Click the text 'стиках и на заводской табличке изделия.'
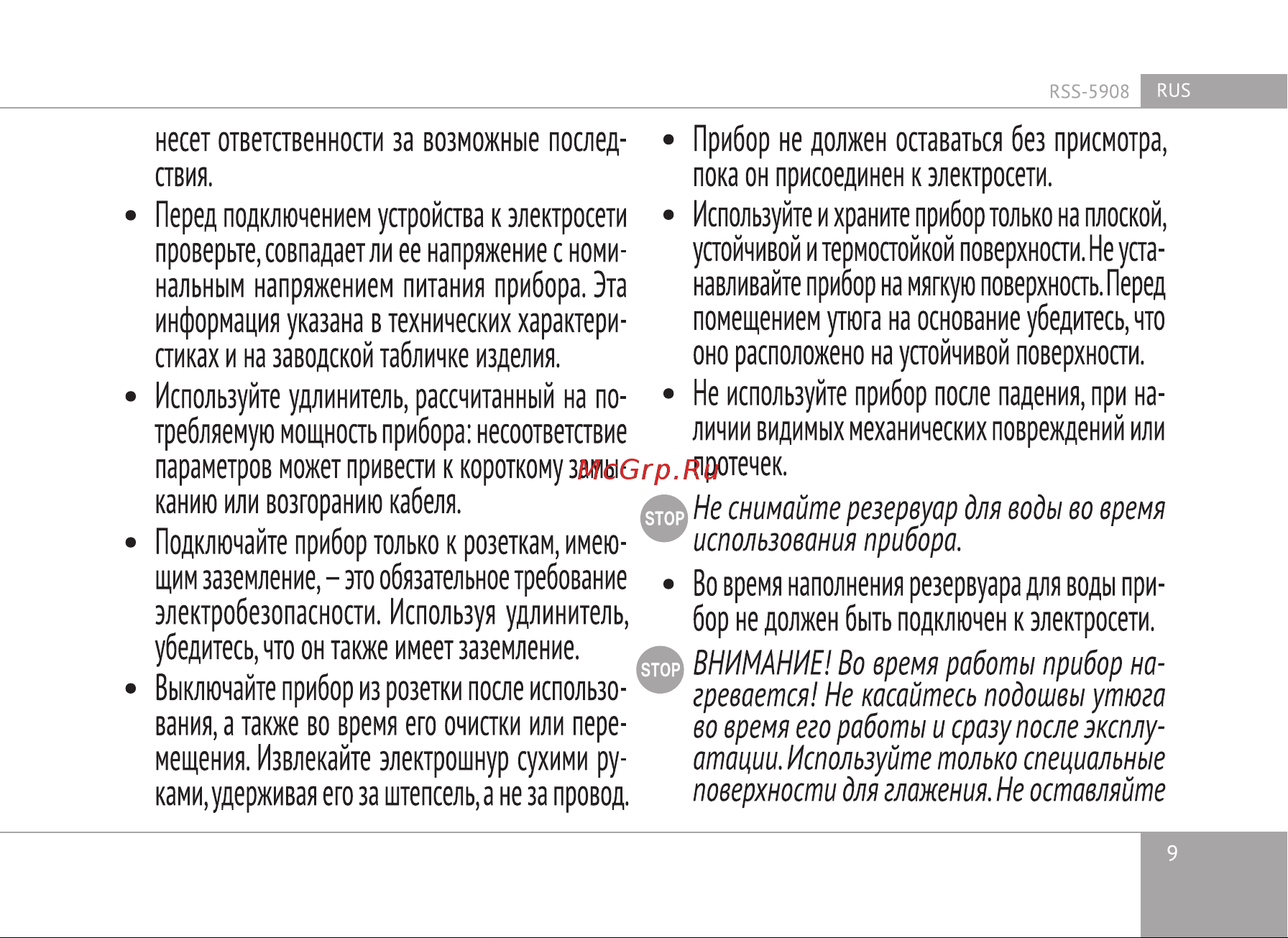 pyautogui.click(x=358, y=357)
